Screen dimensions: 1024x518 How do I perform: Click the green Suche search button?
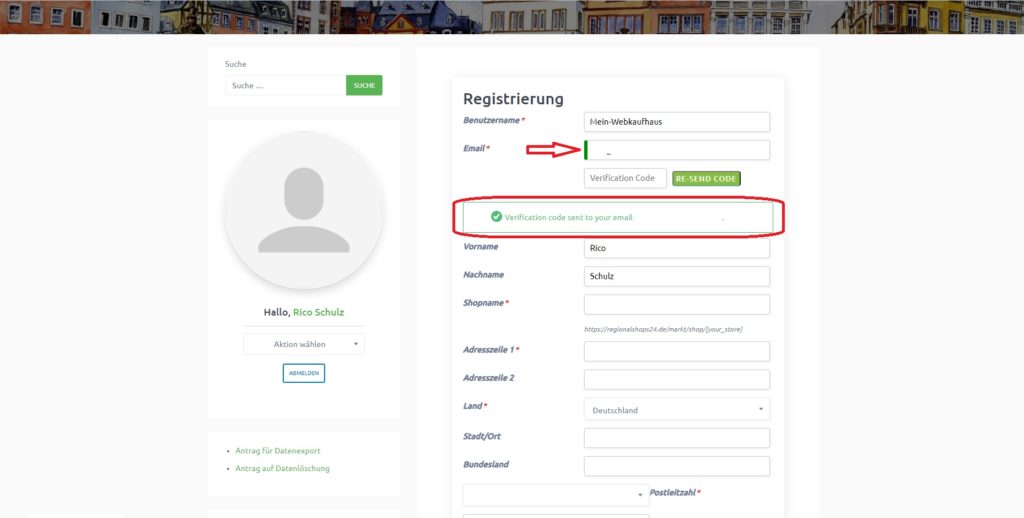[364, 86]
